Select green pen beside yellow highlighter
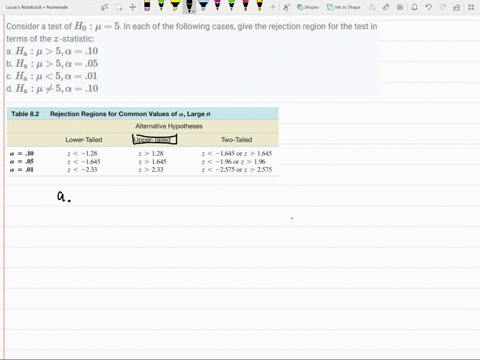The height and width of the screenshot is (360, 480). 161,6
